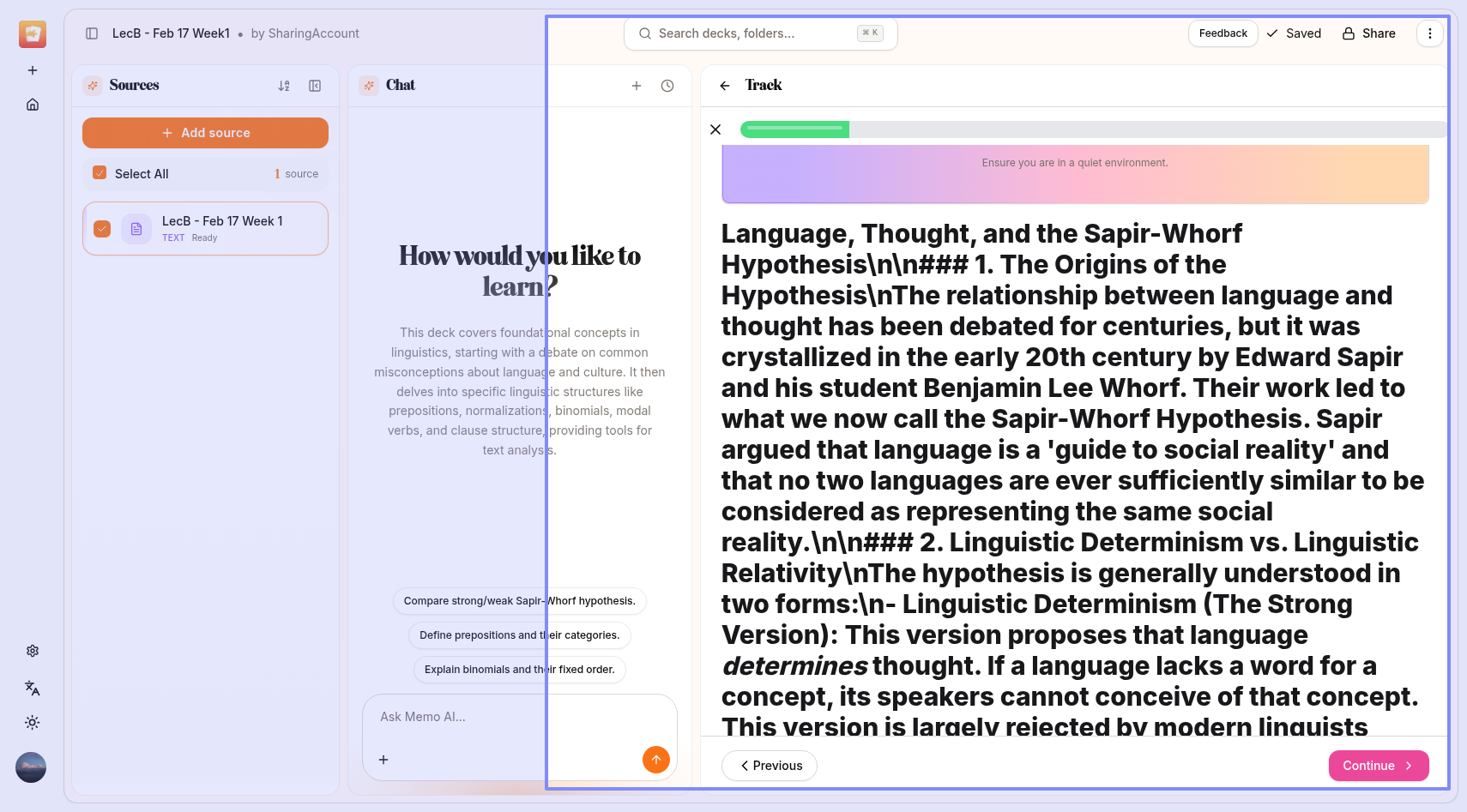
Task: Select 'Define prepositions and their categories' suggestion
Action: click(519, 635)
